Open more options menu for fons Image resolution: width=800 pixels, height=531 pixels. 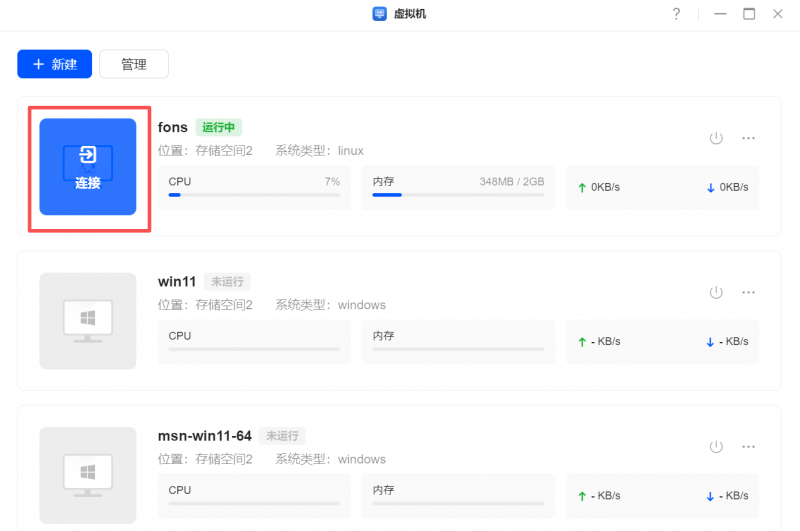pos(748,138)
